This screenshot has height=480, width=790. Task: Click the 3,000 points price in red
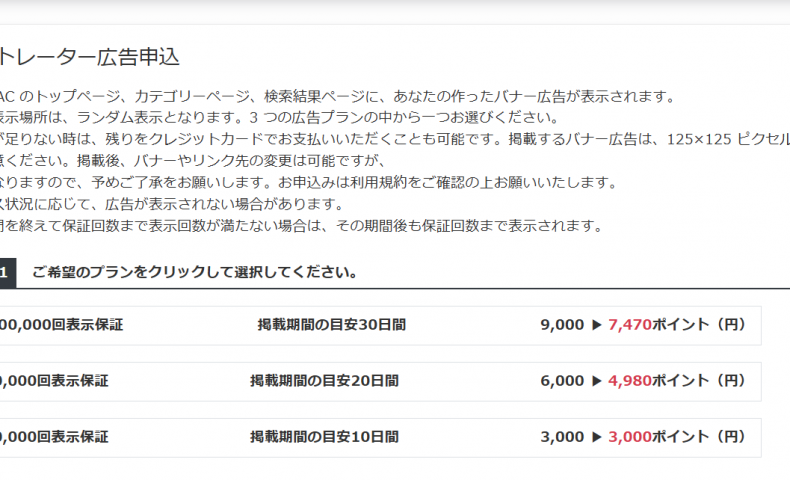[x=630, y=437]
